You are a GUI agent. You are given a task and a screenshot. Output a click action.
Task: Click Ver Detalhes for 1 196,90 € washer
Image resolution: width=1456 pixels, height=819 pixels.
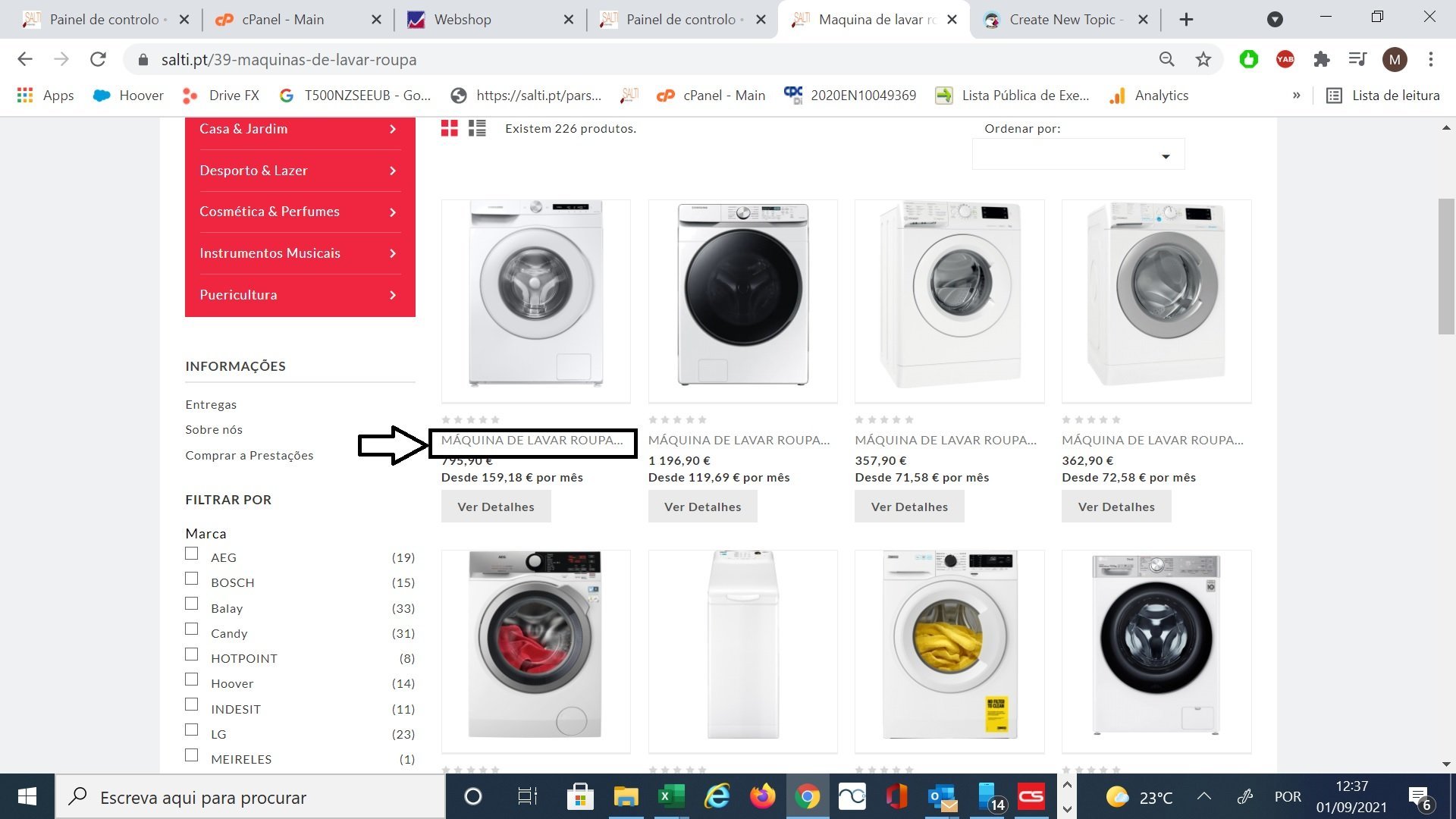[x=702, y=507]
